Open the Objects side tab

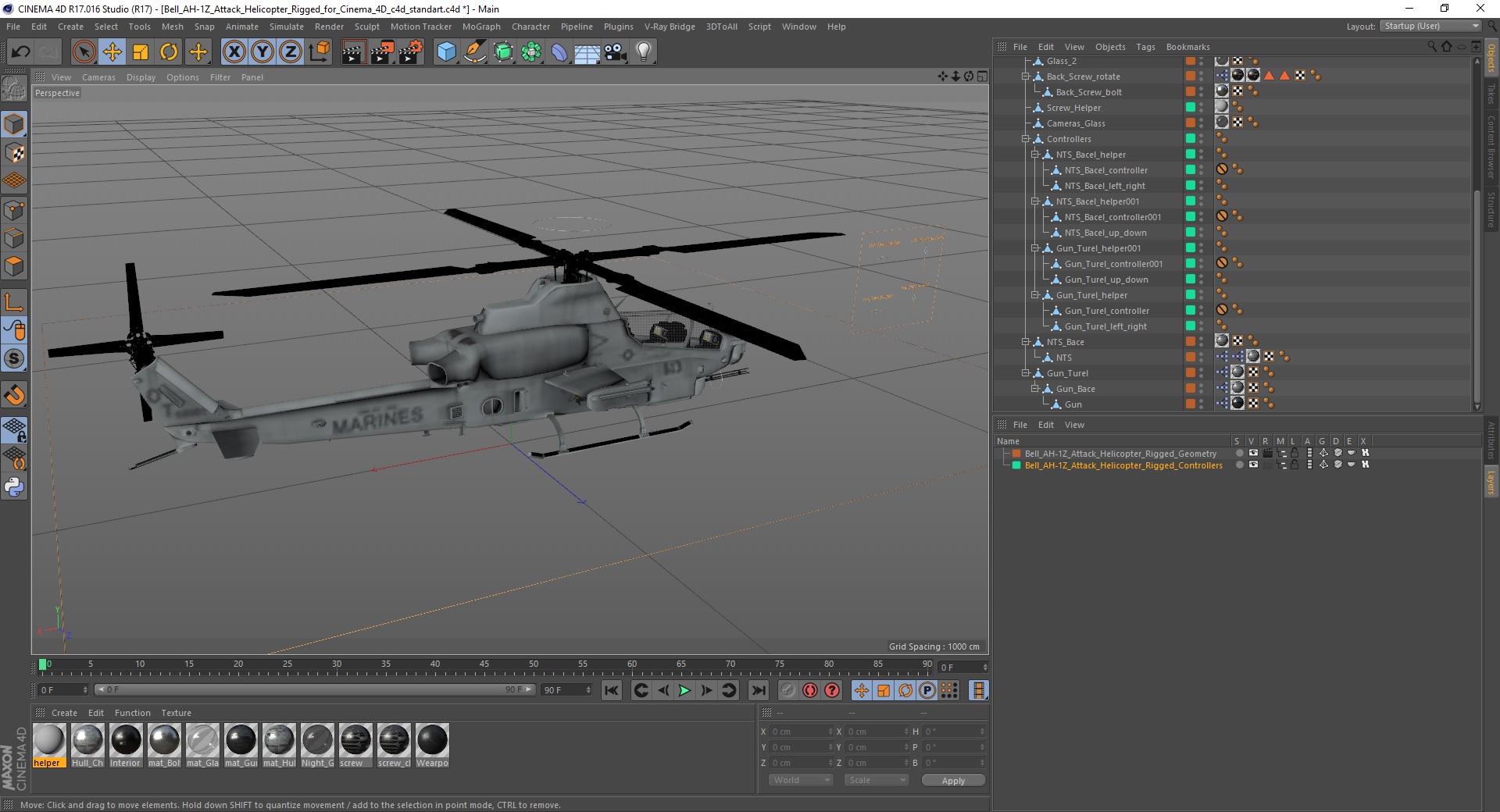(x=1491, y=58)
